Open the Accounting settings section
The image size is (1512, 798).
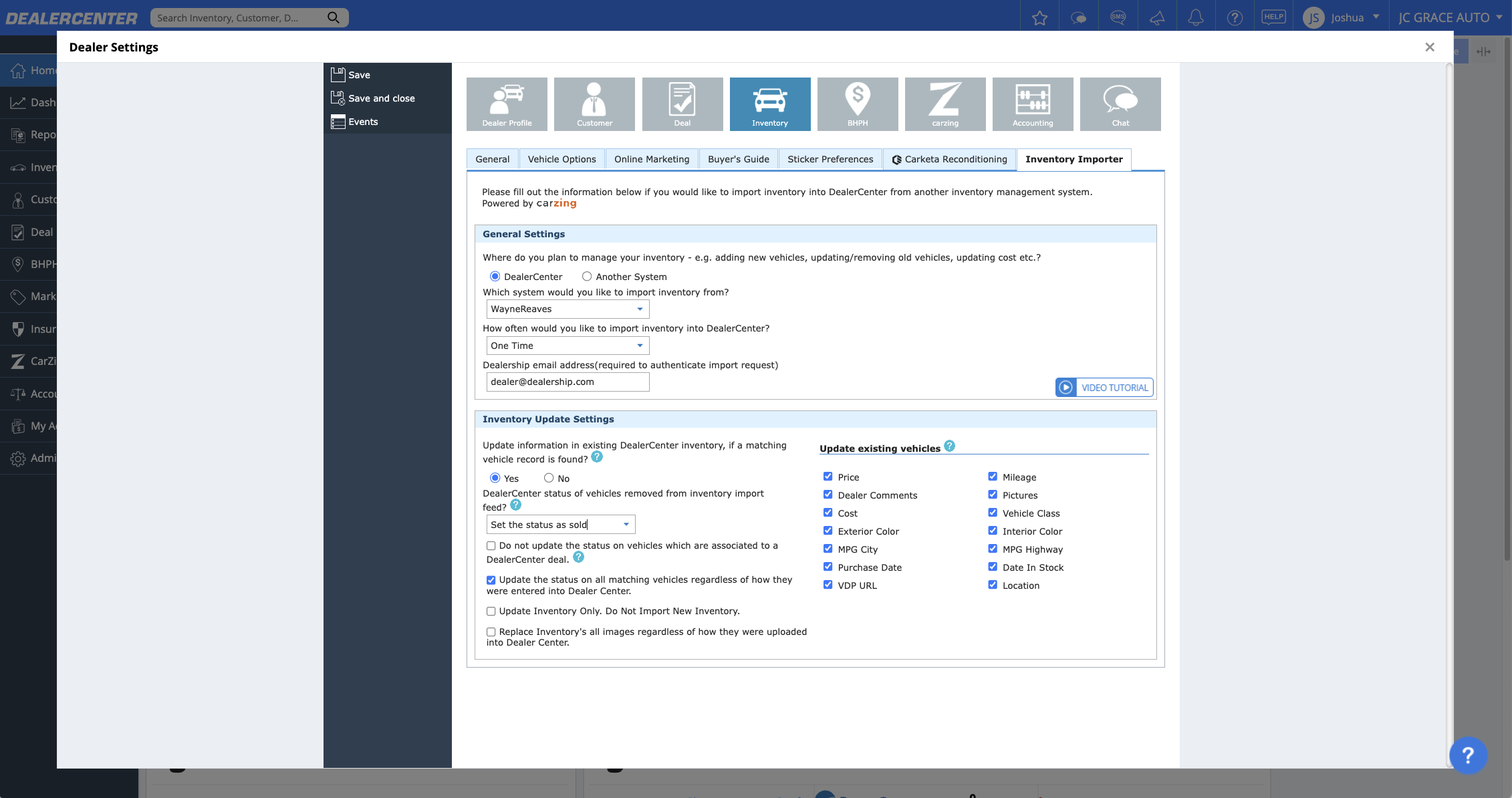click(1033, 104)
